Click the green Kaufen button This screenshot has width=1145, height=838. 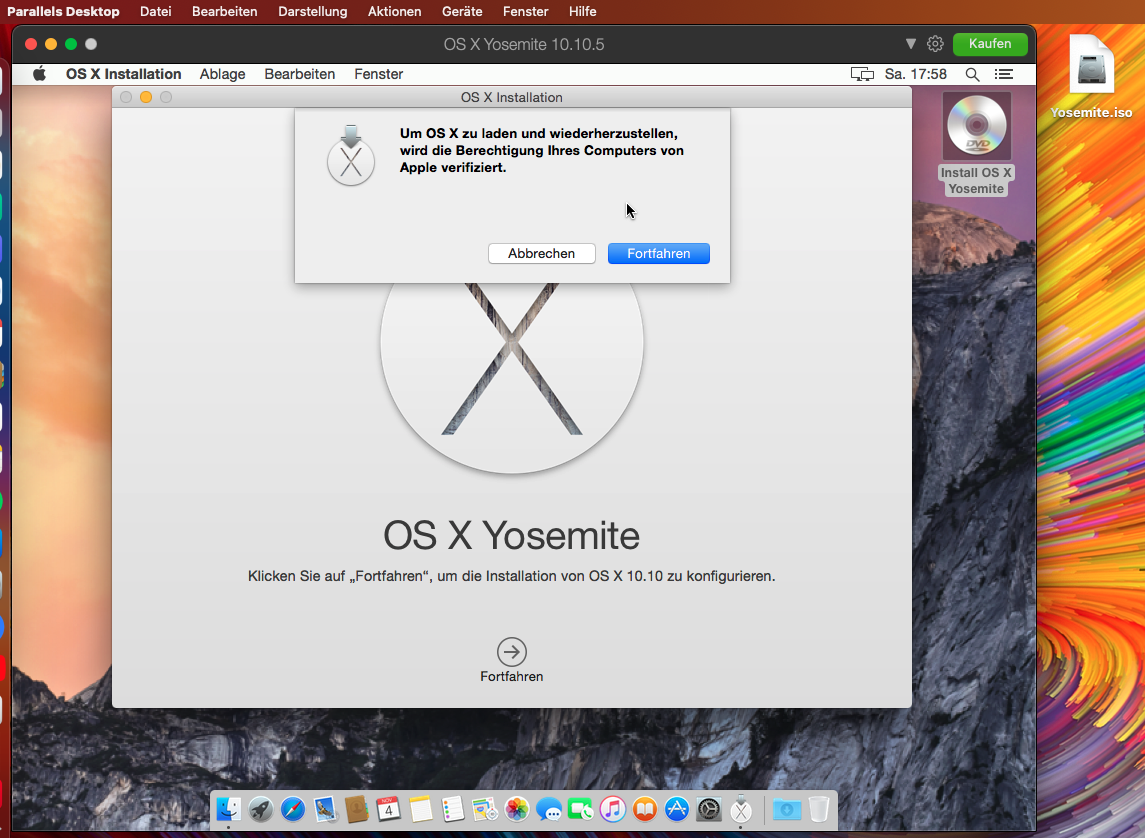989,44
